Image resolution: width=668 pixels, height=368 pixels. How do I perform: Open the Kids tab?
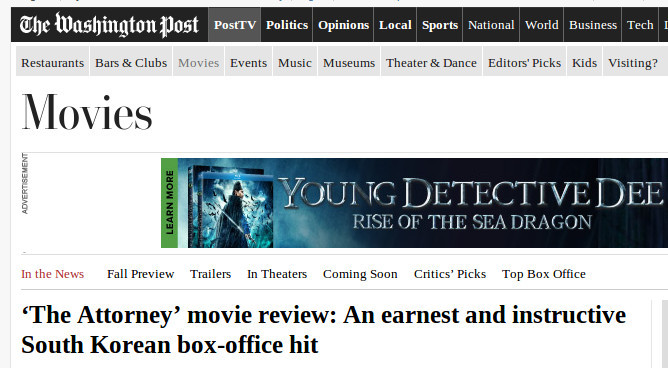click(x=584, y=63)
